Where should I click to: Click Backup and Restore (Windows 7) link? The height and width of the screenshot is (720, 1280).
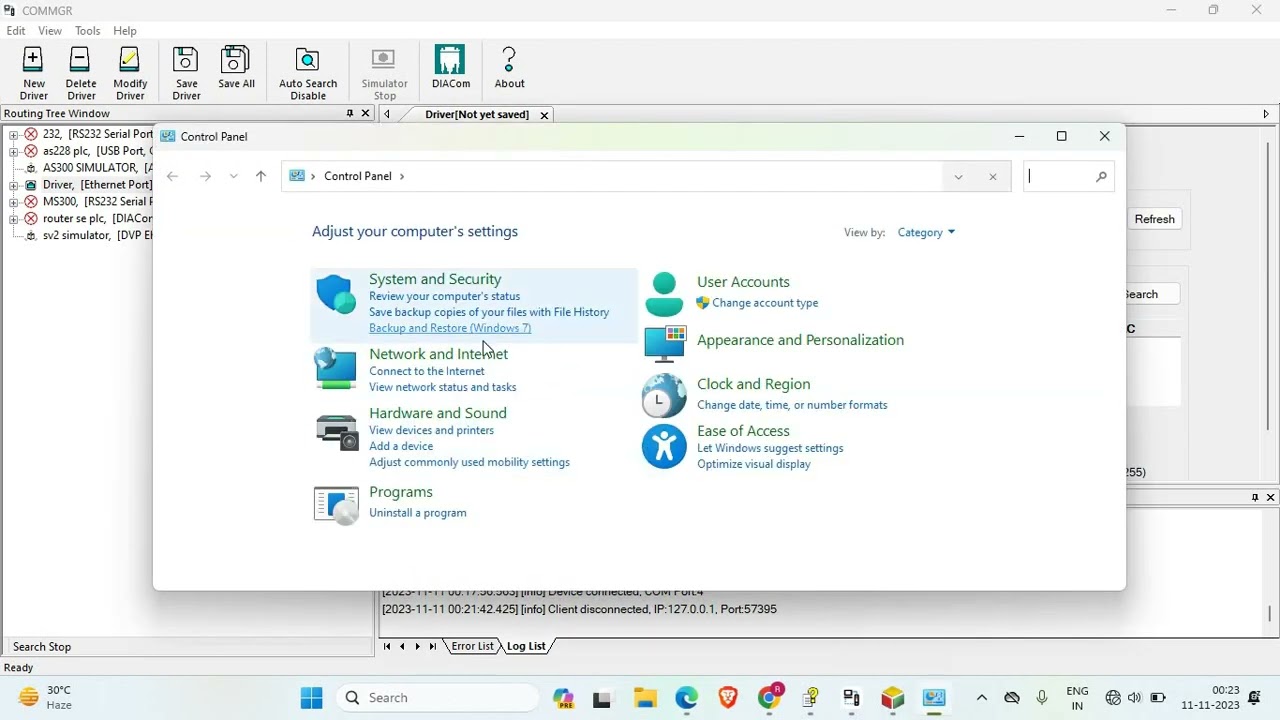[450, 328]
